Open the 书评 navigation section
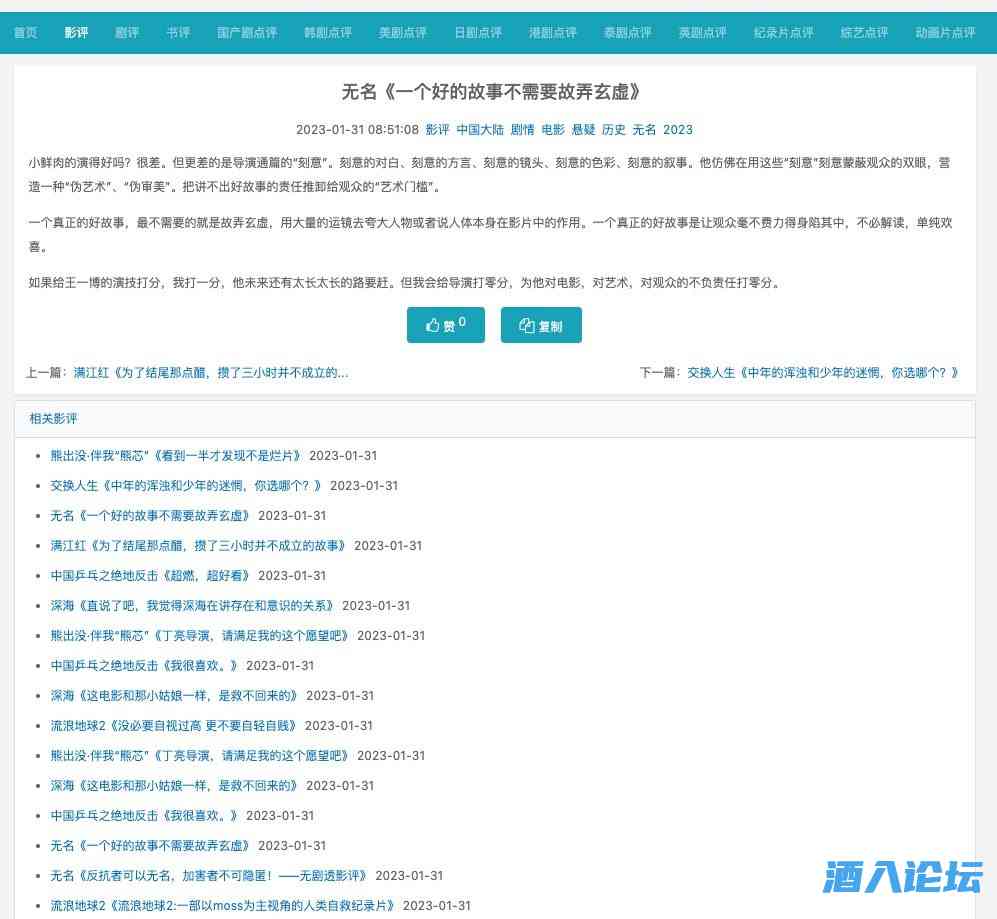This screenshot has width=997, height=919. tap(178, 32)
